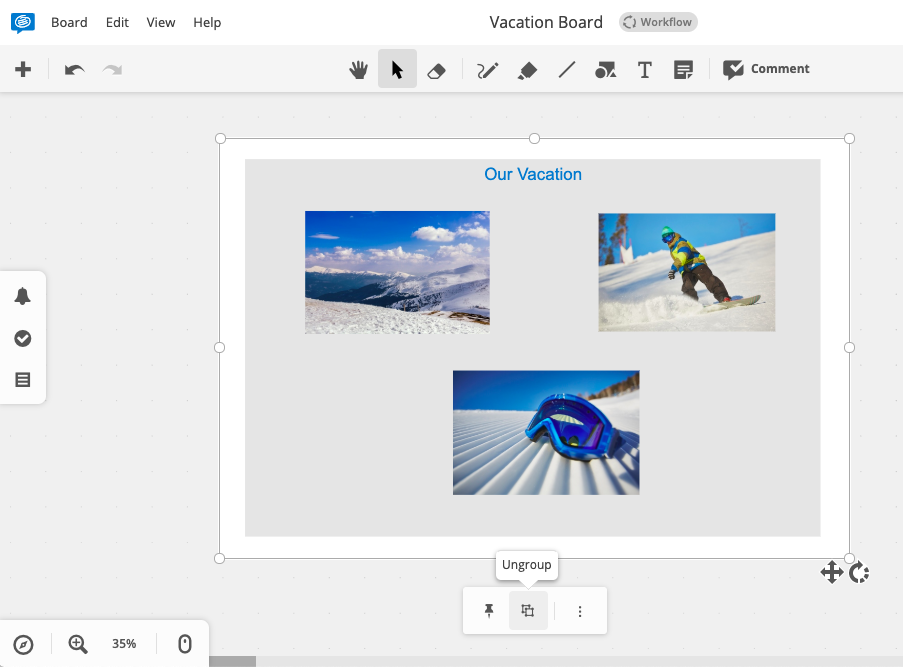This screenshot has width=903, height=667.
Task: Select the arrow selection tool
Action: click(397, 69)
